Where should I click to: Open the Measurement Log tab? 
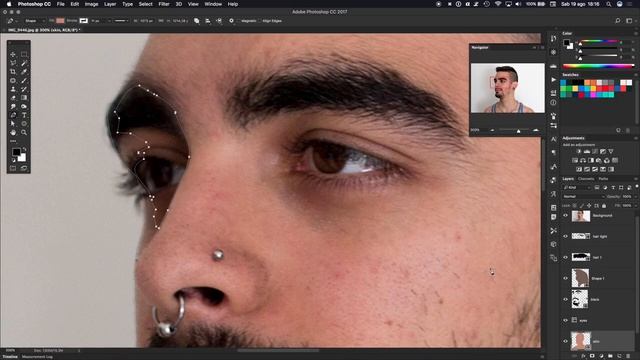coord(37,357)
